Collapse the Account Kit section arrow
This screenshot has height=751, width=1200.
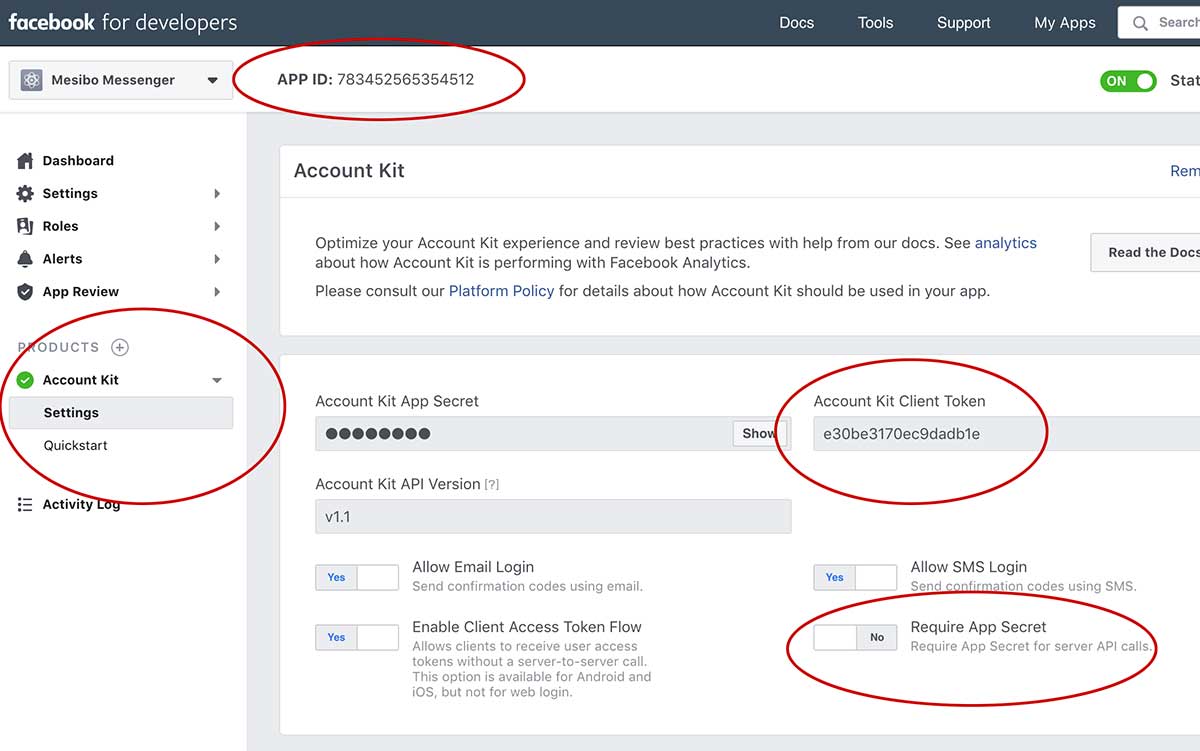217,380
